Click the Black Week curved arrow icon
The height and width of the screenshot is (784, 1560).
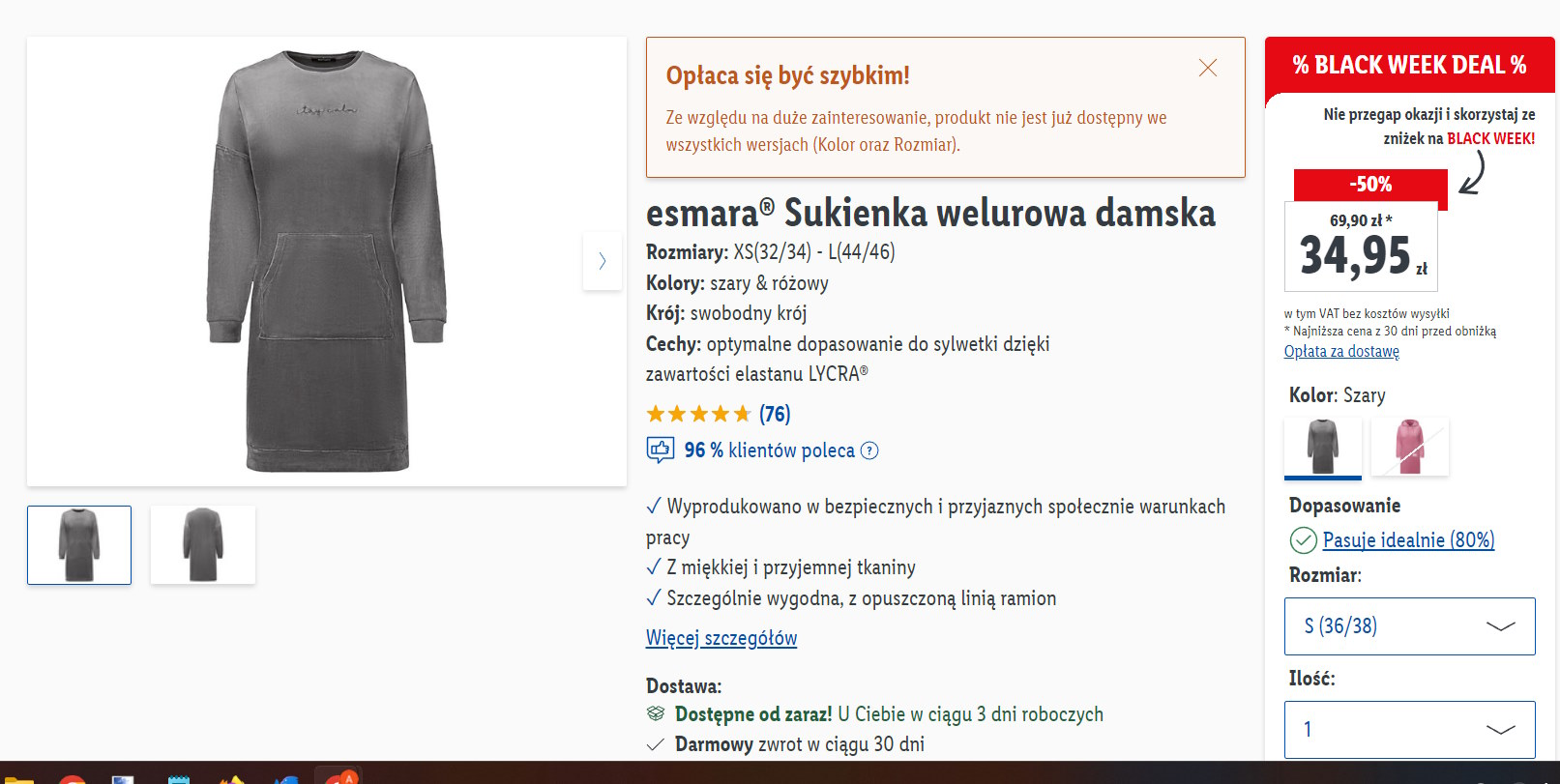pyautogui.click(x=1472, y=173)
